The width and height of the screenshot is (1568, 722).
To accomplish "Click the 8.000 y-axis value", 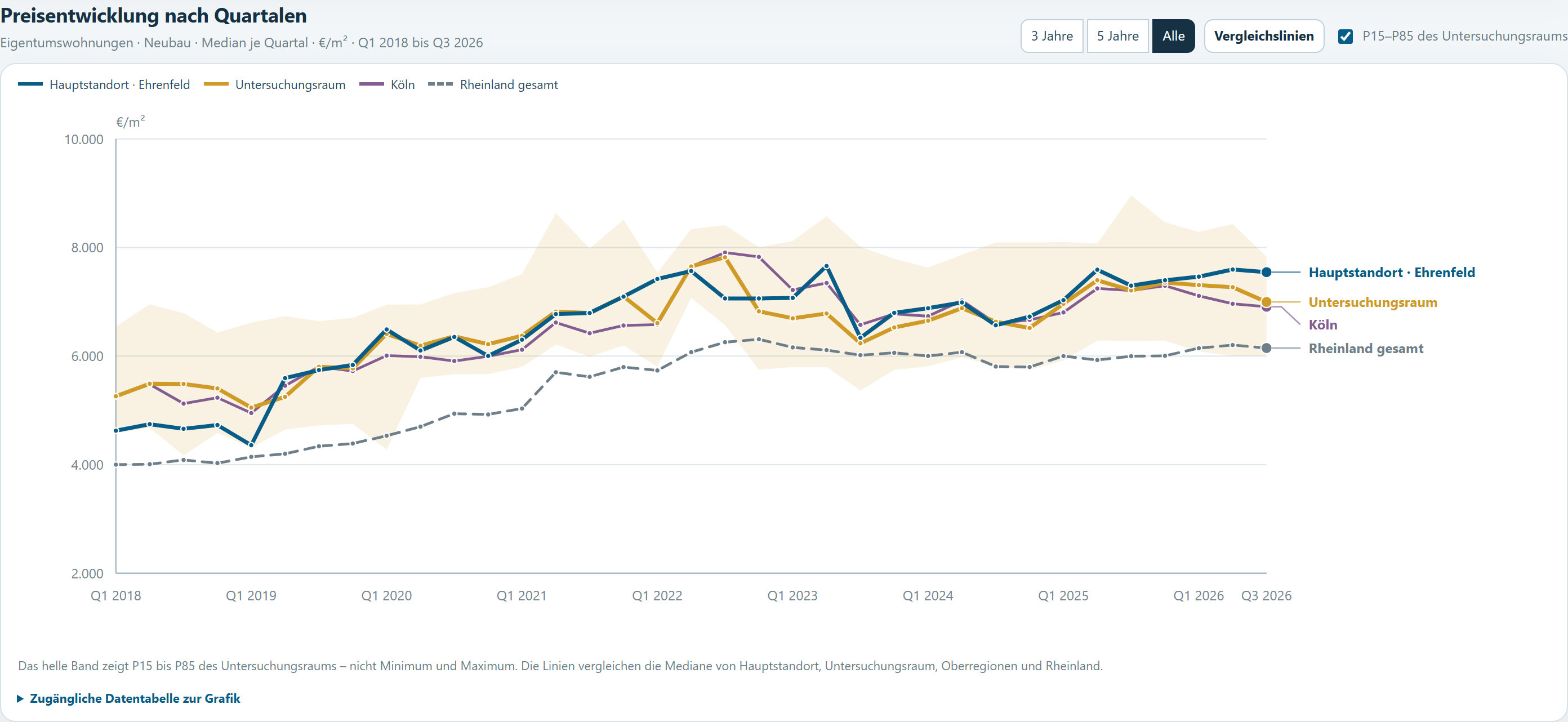I will pyautogui.click(x=87, y=248).
